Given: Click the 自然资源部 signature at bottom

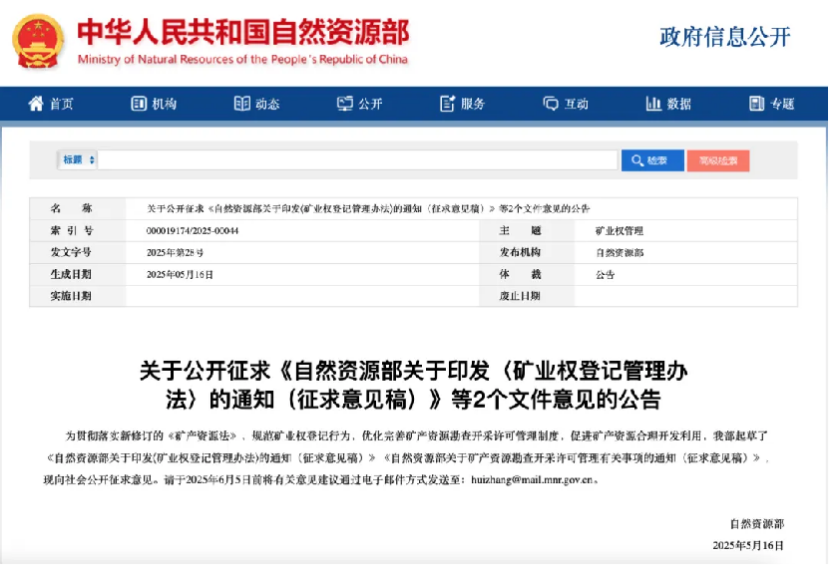Looking at the screenshot, I should pos(757,524).
